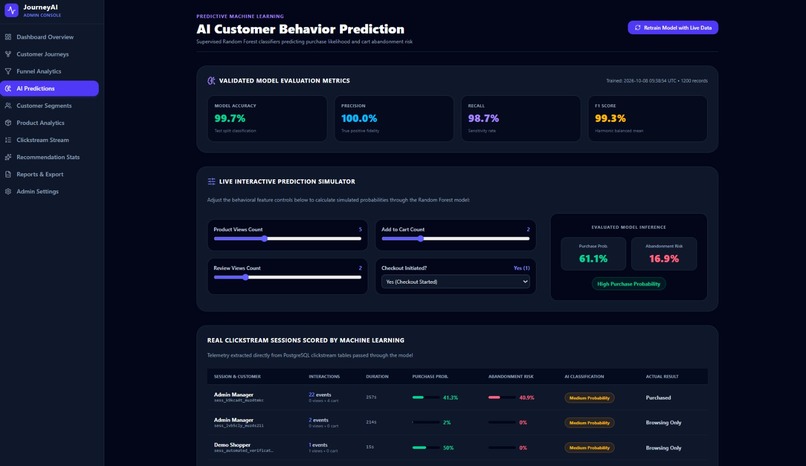
Task: Click the 100.0% precision value
Action: click(x=359, y=118)
